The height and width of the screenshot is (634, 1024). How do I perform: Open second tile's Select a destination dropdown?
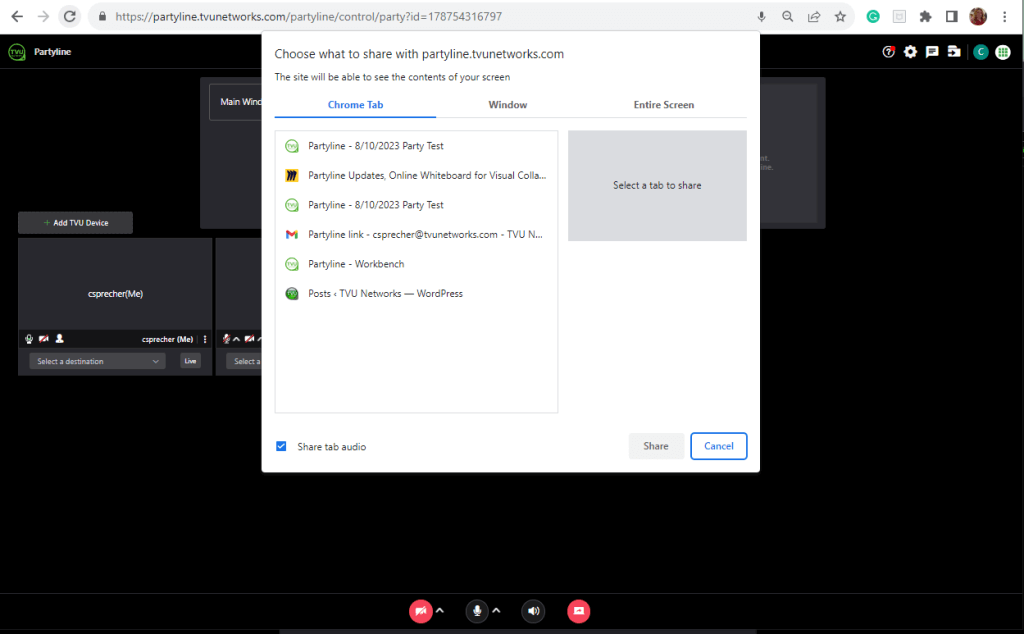point(244,361)
